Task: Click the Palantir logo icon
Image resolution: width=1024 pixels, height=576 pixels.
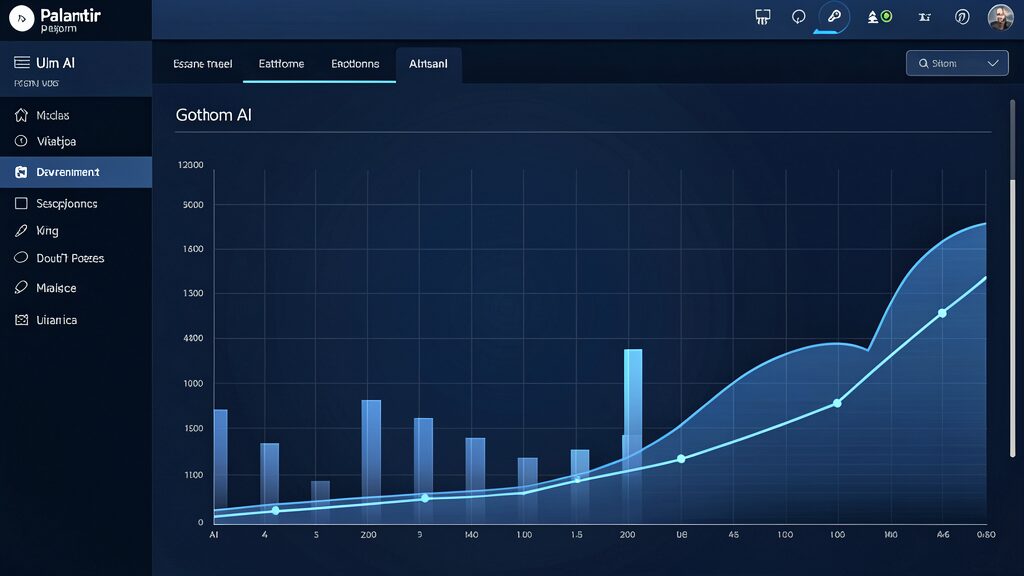Action: coord(22,18)
